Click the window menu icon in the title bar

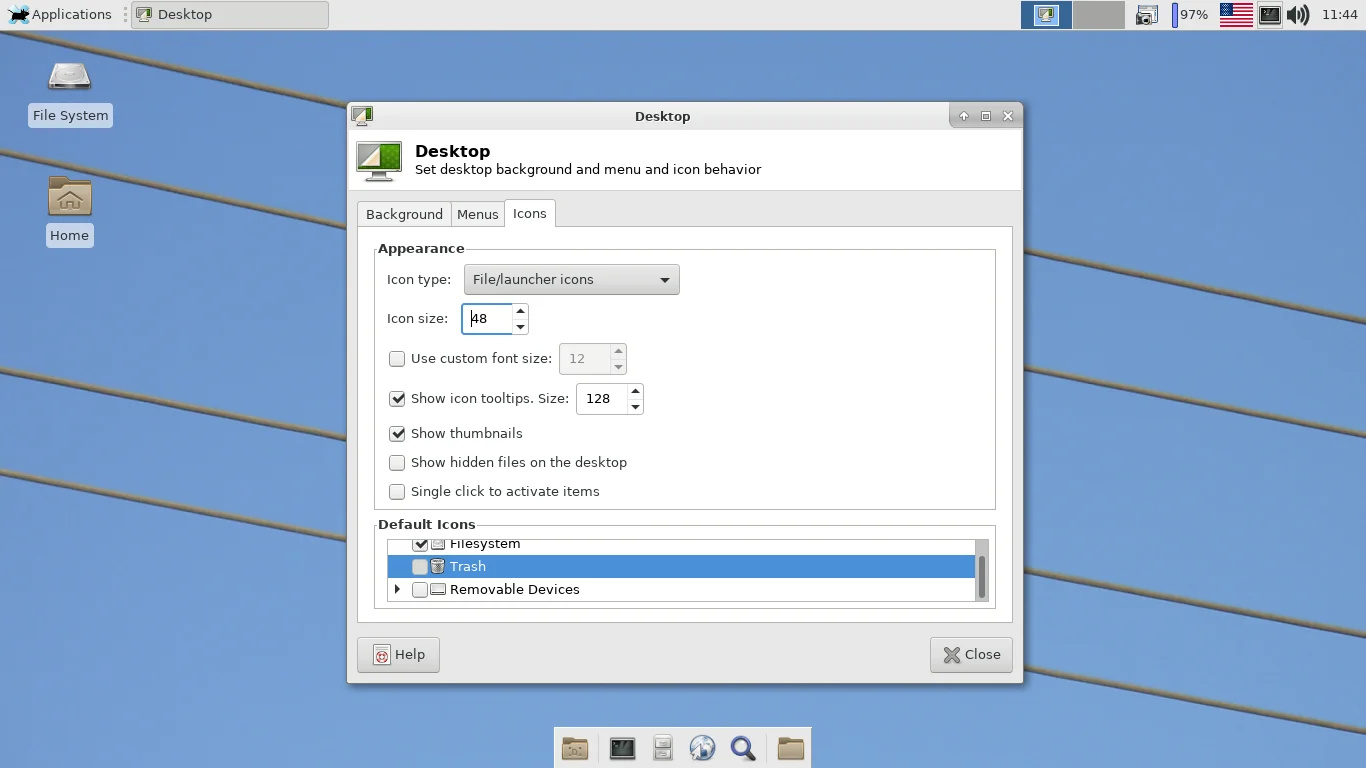362,116
